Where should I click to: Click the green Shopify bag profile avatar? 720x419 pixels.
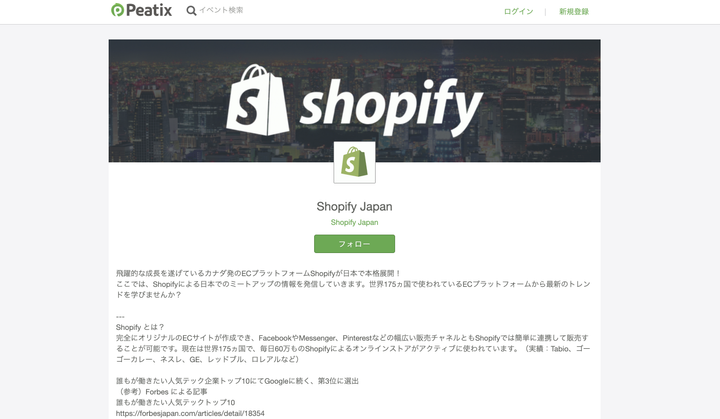coord(354,162)
